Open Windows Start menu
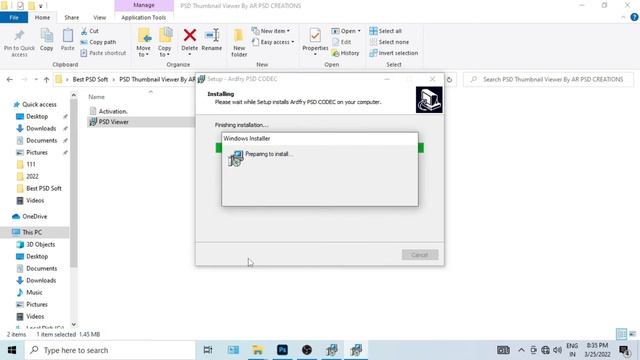 [x=12, y=350]
